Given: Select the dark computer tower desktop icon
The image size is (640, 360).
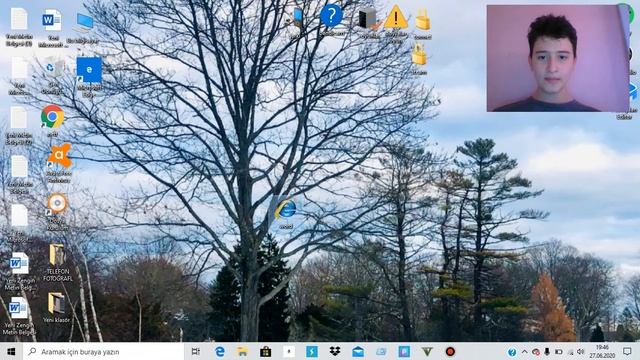Looking at the screenshot, I should [368, 19].
